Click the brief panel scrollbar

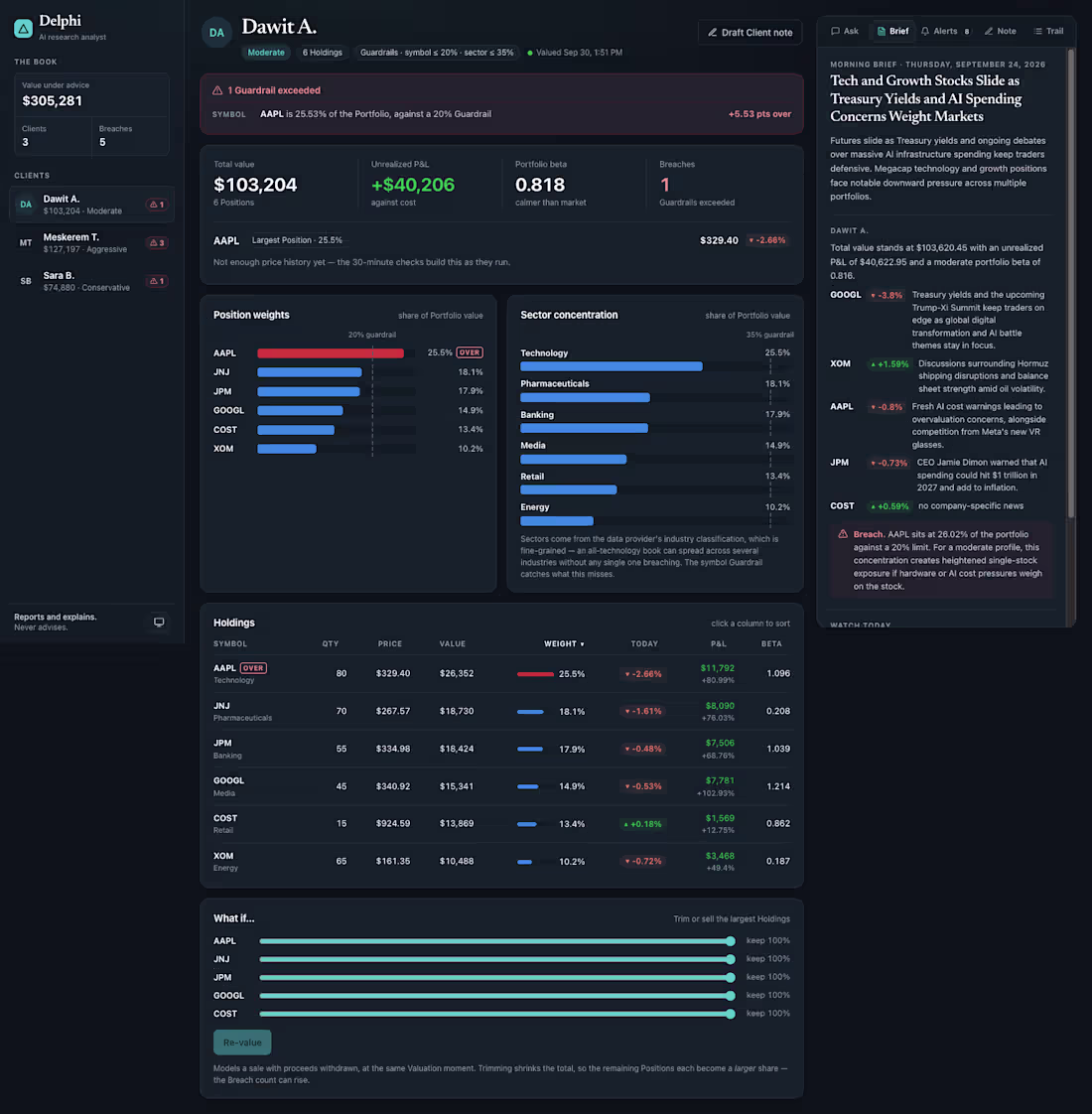(1071, 283)
